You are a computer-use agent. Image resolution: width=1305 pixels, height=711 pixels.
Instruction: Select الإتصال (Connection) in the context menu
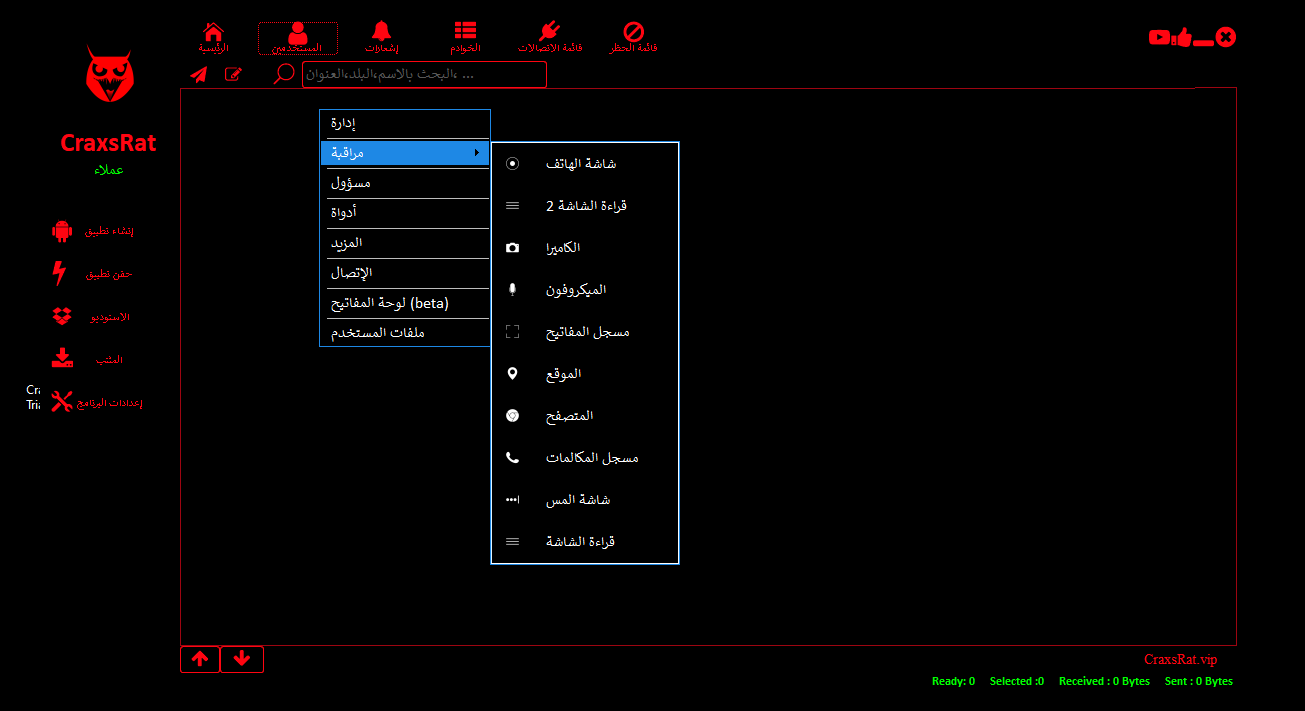coord(405,273)
